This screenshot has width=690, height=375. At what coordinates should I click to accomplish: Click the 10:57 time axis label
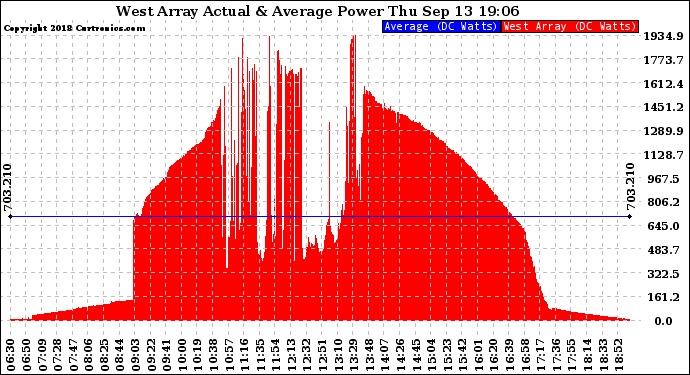point(228,354)
